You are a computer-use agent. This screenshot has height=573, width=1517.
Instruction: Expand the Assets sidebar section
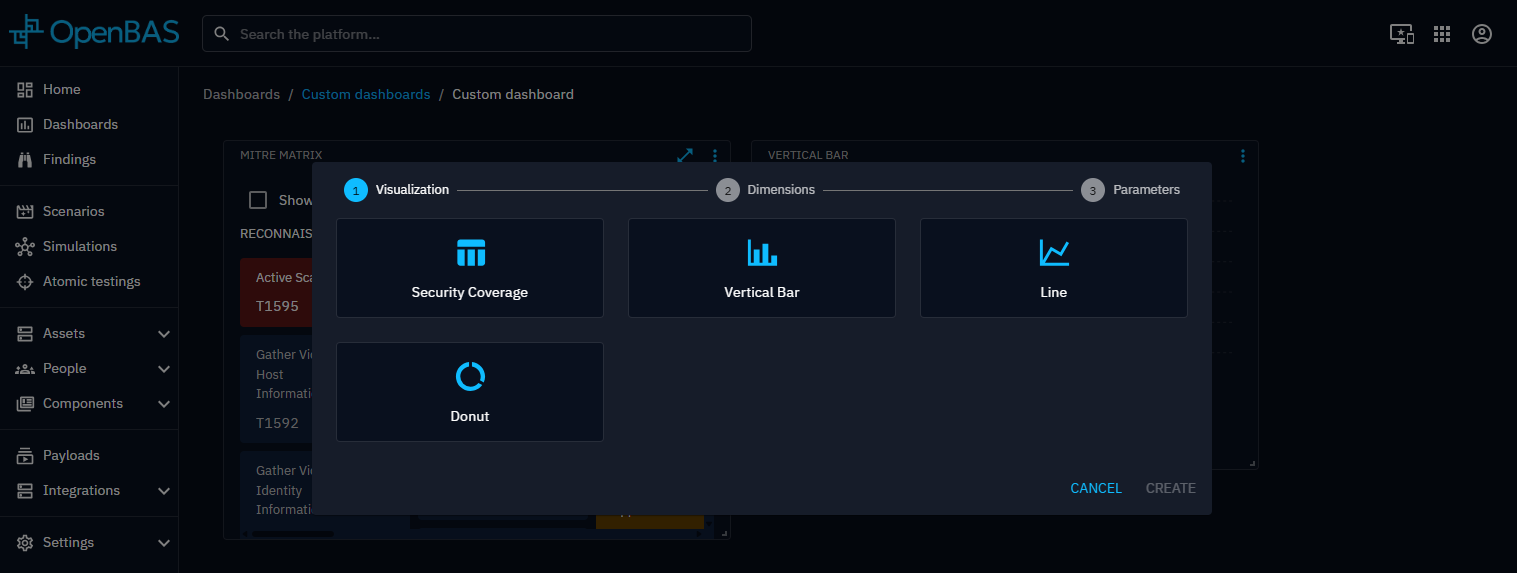pos(164,334)
